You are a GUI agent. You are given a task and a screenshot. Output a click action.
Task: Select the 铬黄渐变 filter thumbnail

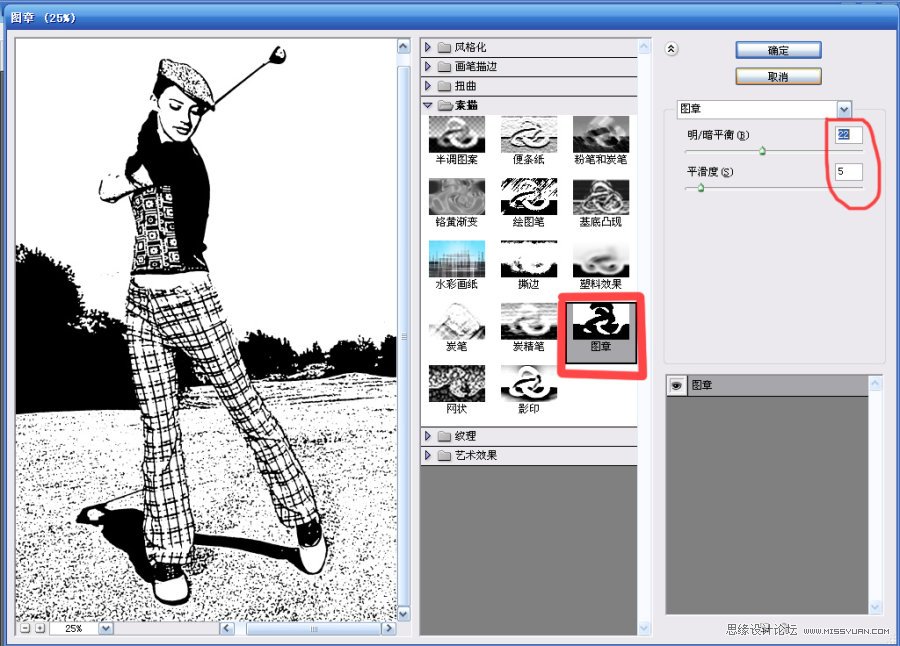pos(456,196)
